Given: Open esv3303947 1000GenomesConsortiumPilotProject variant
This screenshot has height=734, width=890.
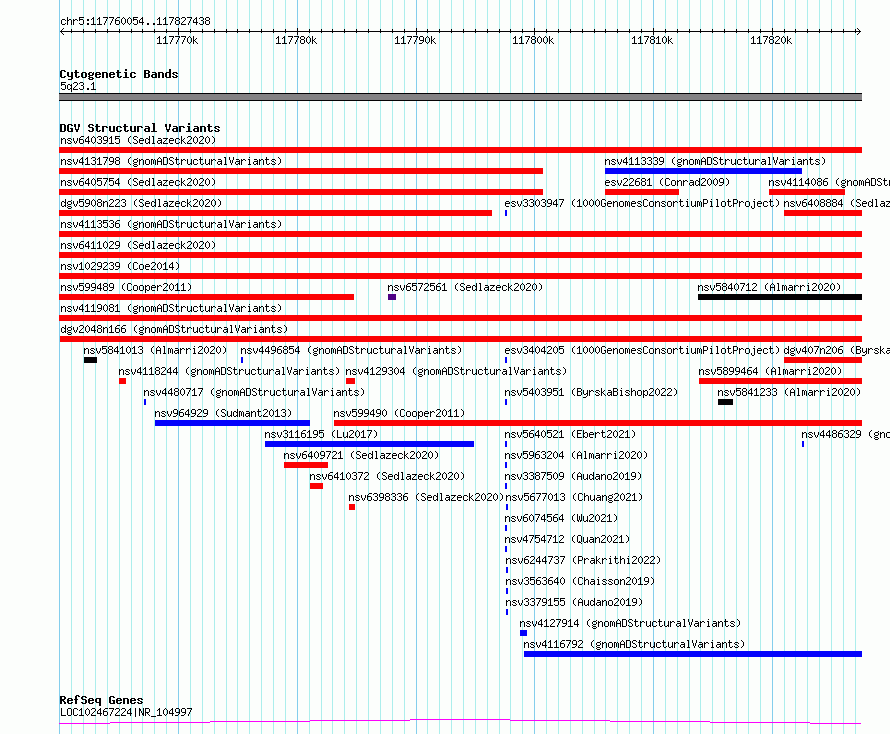Looking at the screenshot, I should [642, 203].
